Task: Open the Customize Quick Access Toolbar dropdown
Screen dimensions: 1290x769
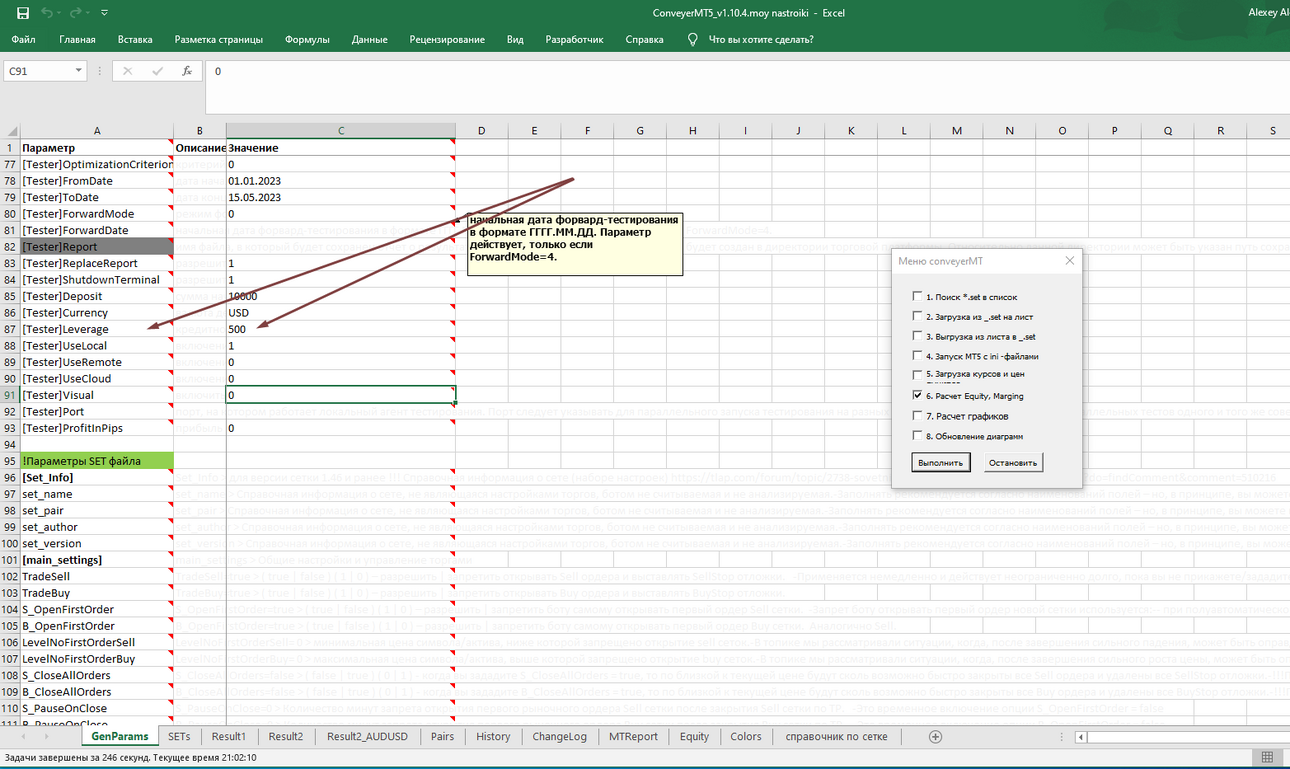Action: coord(105,13)
